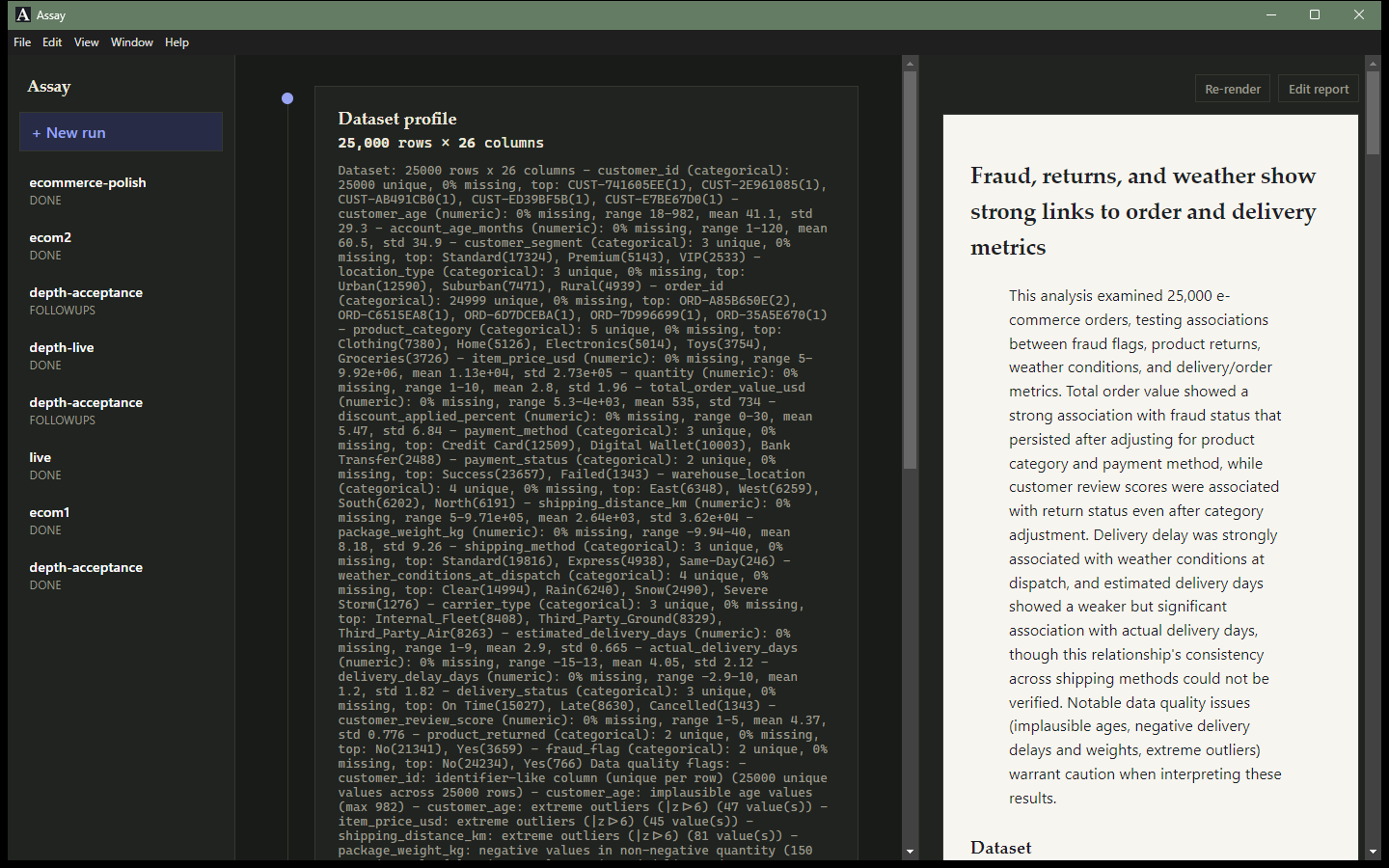Open the depth-live run
The height and width of the screenshot is (868, 1389).
click(121, 356)
